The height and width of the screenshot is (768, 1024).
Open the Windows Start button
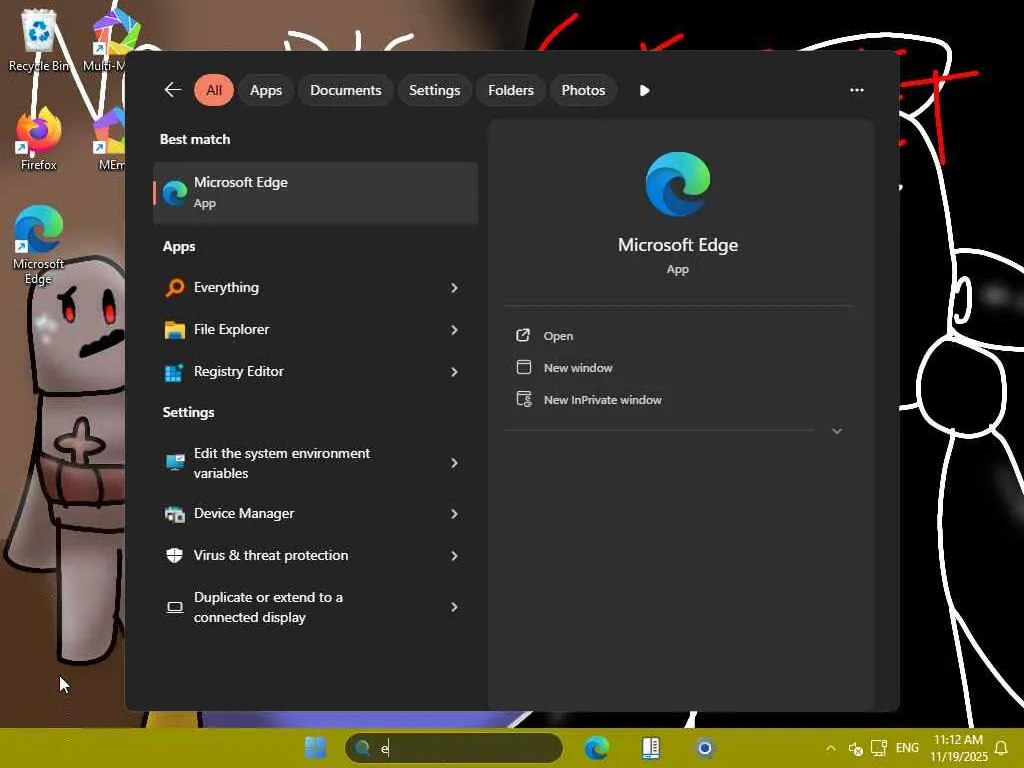pyautogui.click(x=315, y=748)
